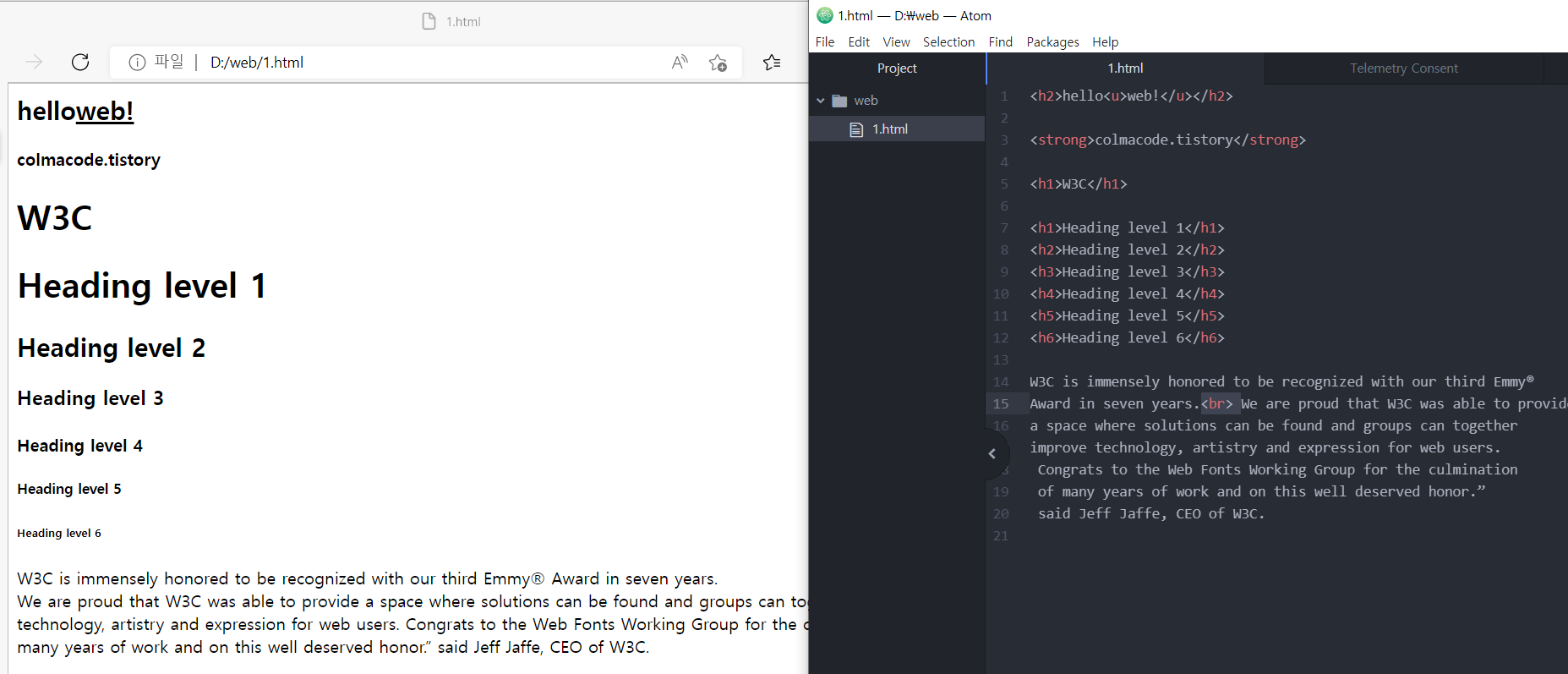This screenshot has height=674, width=1568.
Task: Click the 'said Jeff Jaffe' code line 20
Action: point(1151,514)
